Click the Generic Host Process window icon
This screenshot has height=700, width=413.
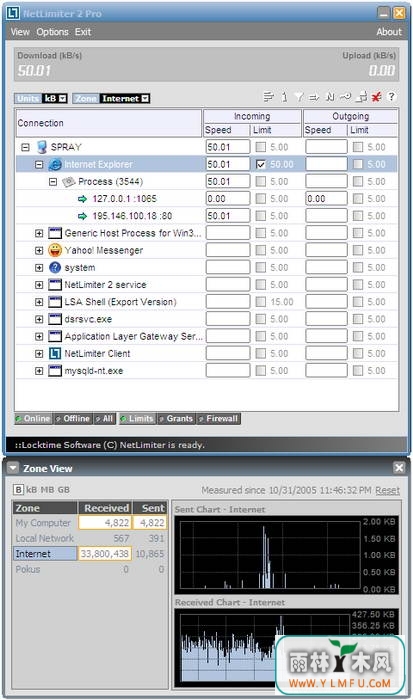click(54, 233)
